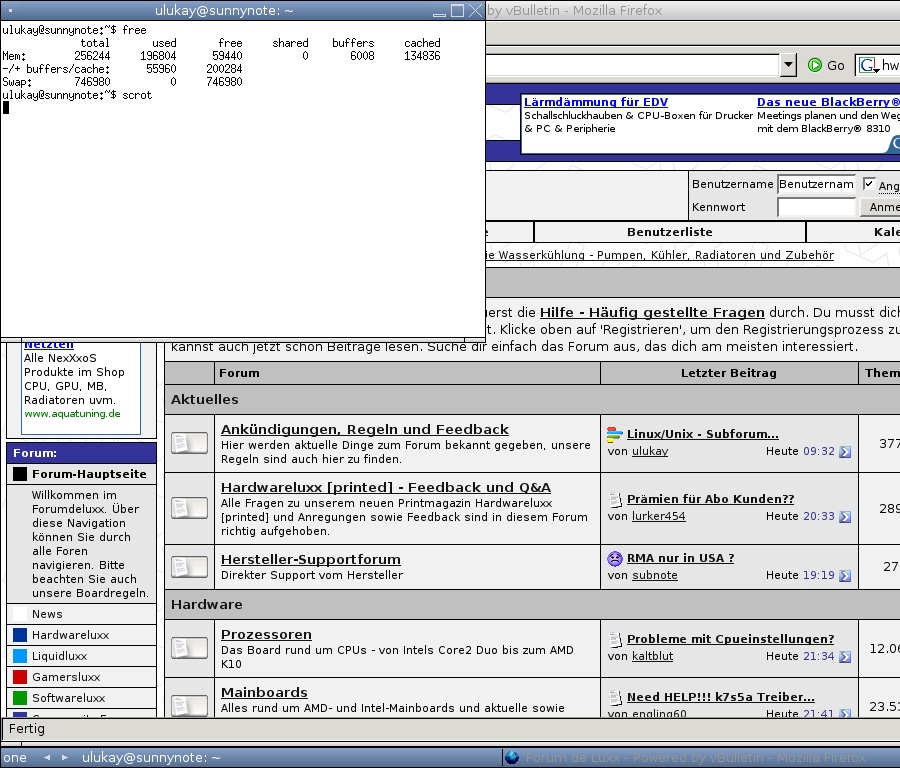The width and height of the screenshot is (900, 768).
Task: Click forum status icon beside Ankündigungen
Action: pos(189,443)
